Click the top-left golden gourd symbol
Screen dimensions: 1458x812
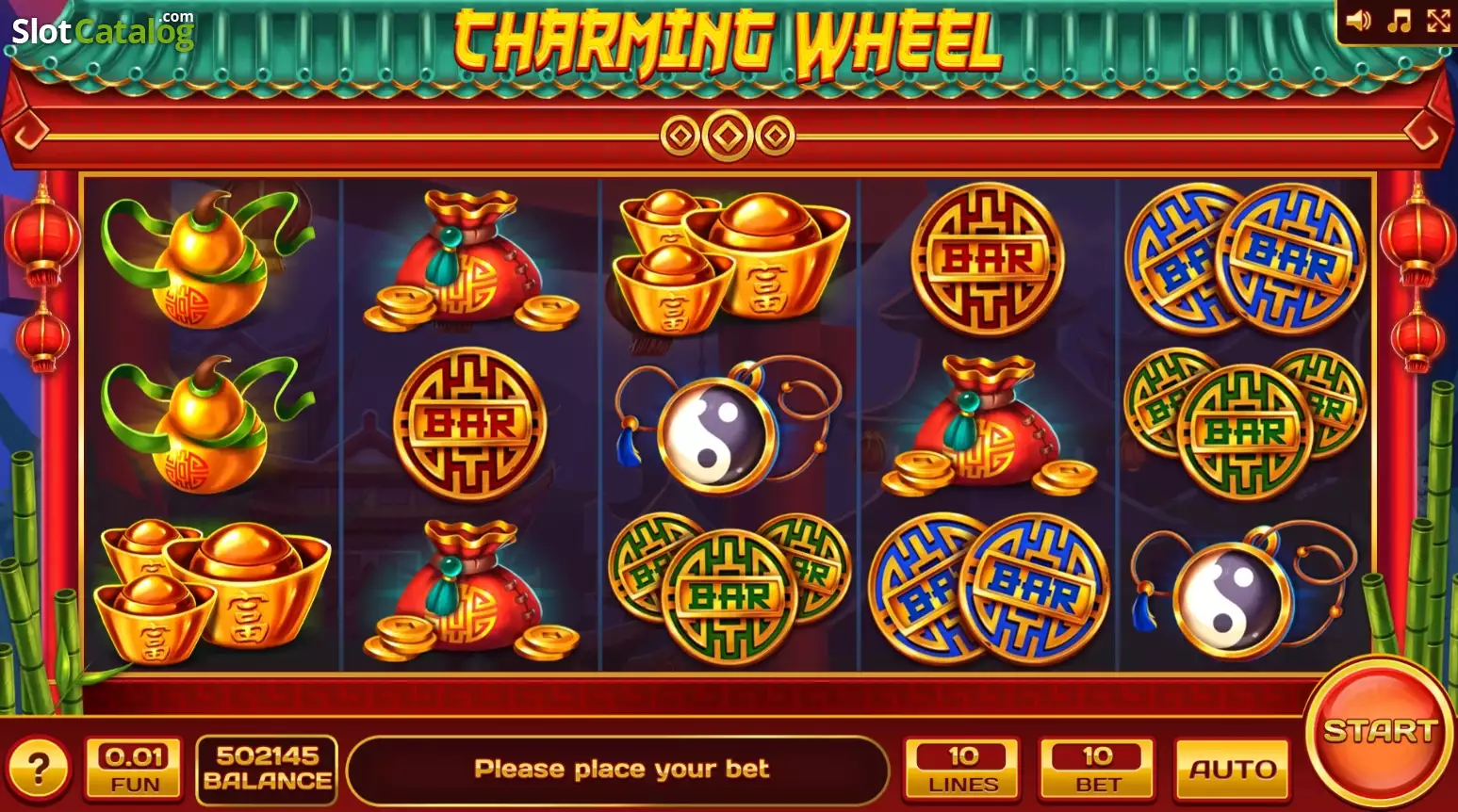coord(209,259)
